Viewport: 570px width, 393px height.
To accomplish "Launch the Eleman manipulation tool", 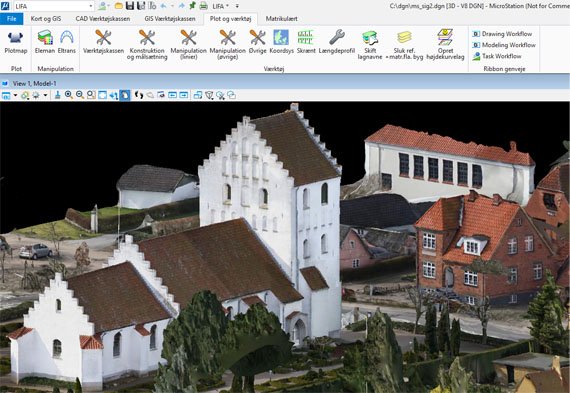I will pos(45,43).
